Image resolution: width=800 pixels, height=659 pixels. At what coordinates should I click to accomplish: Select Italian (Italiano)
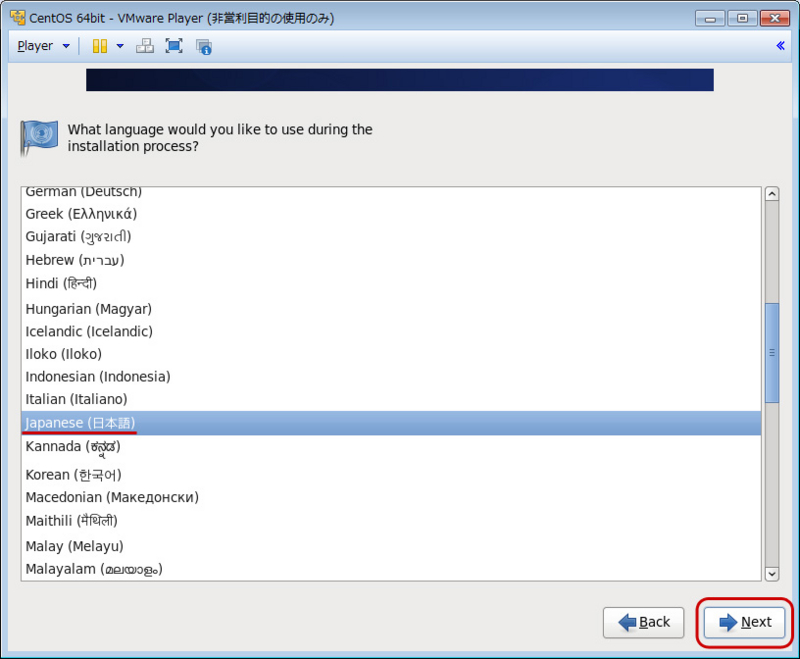[x=391, y=399]
